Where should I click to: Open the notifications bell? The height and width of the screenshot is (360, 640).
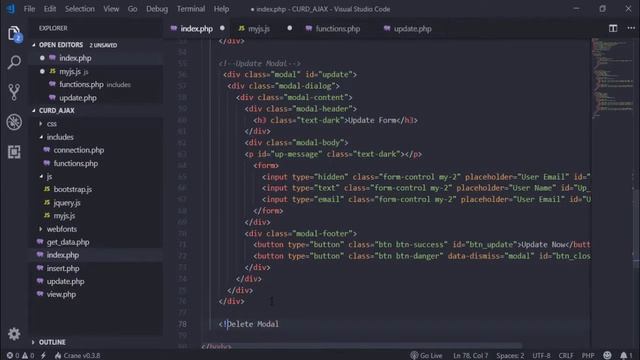(626, 356)
